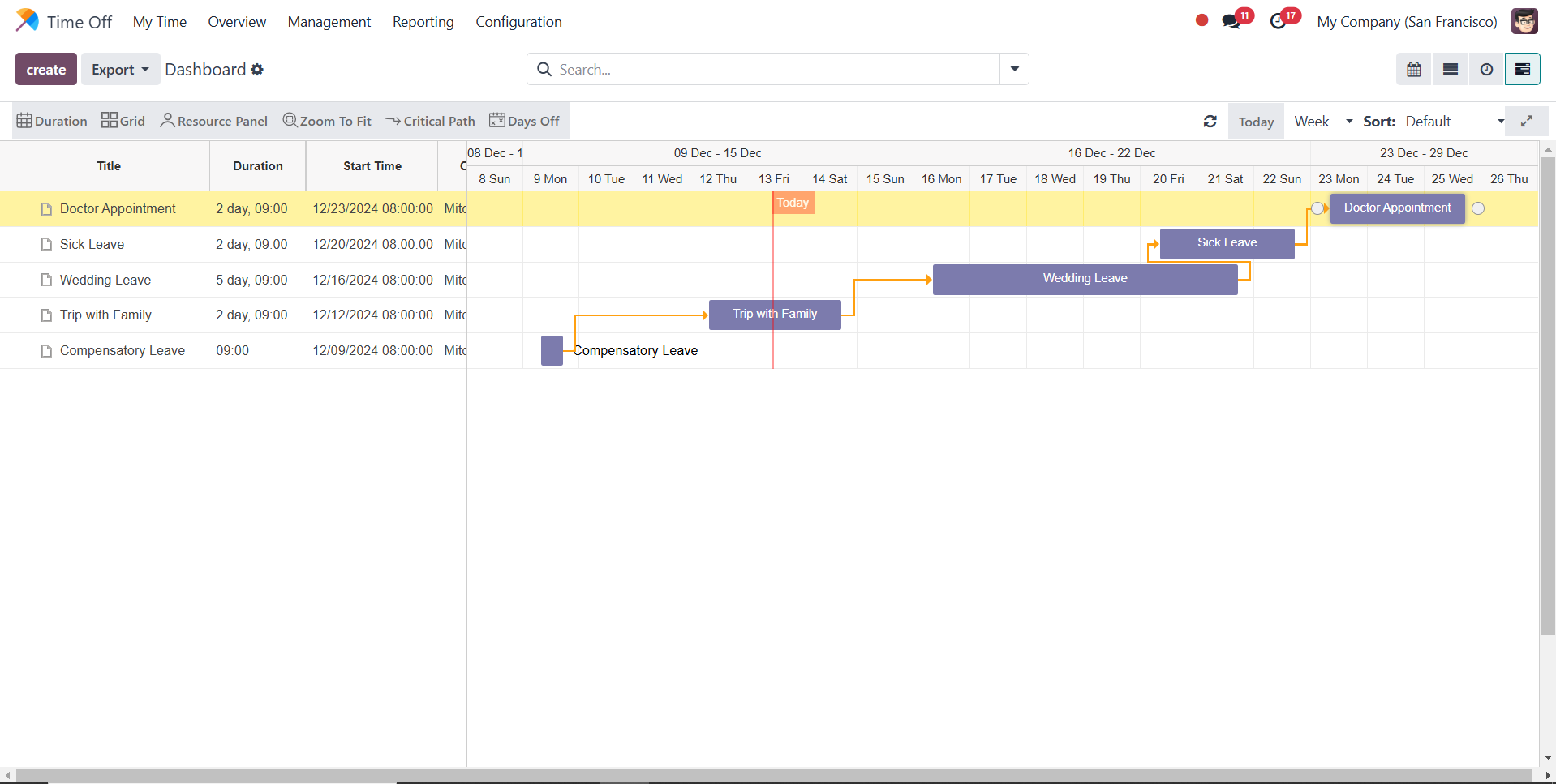Click the Wedding Leave task bar
Viewport: 1556px width, 784px height.
tap(1085, 279)
